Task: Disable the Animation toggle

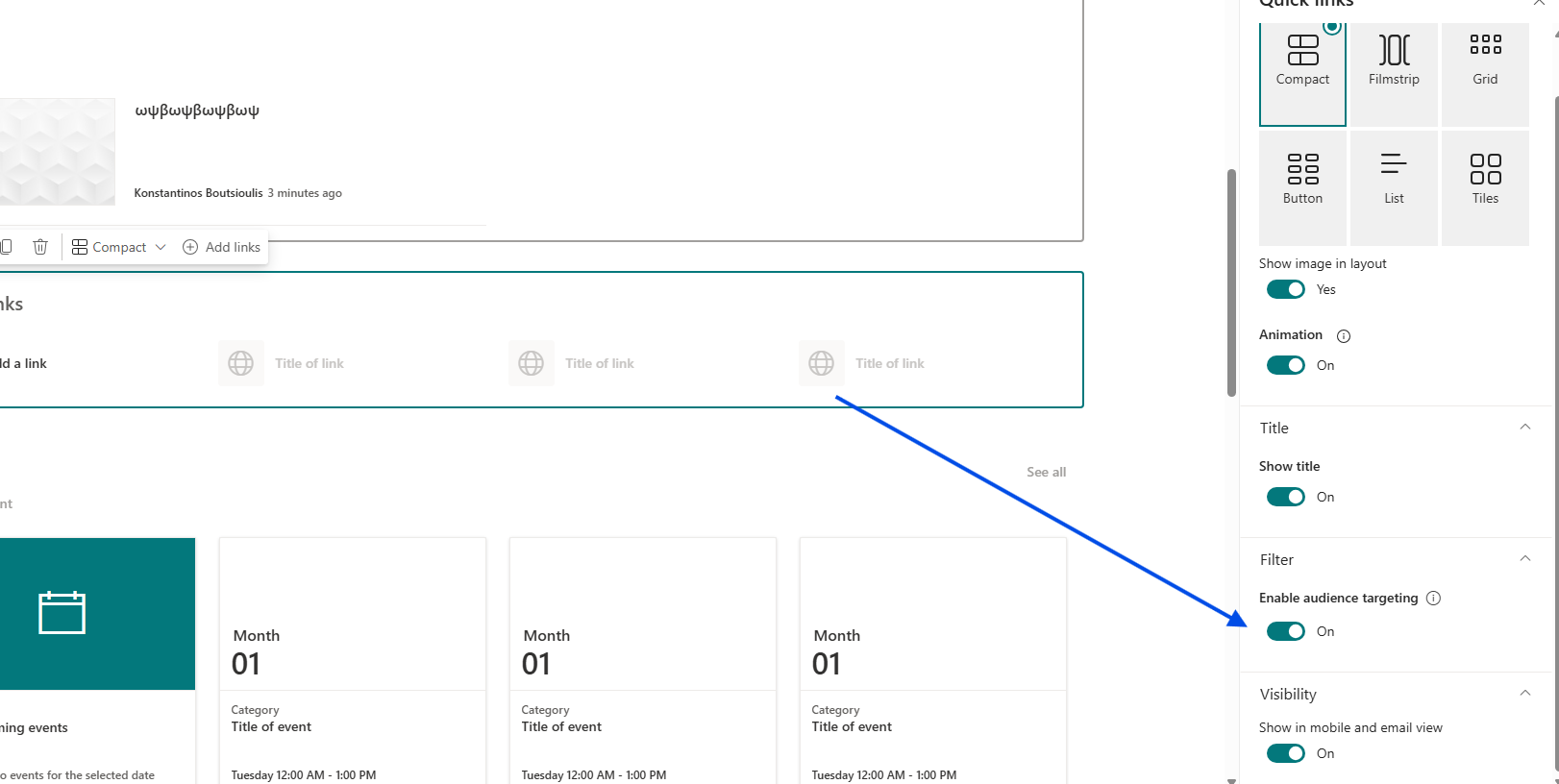Action: tap(1285, 365)
